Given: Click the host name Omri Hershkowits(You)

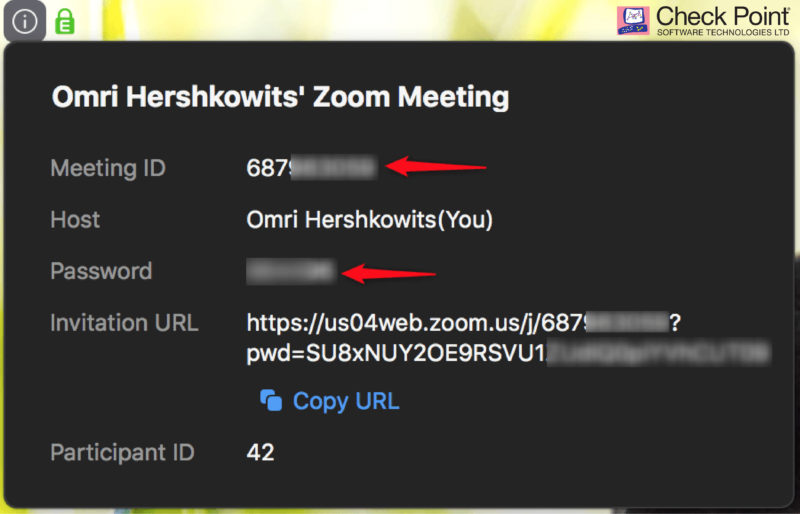Looking at the screenshot, I should click(x=369, y=220).
